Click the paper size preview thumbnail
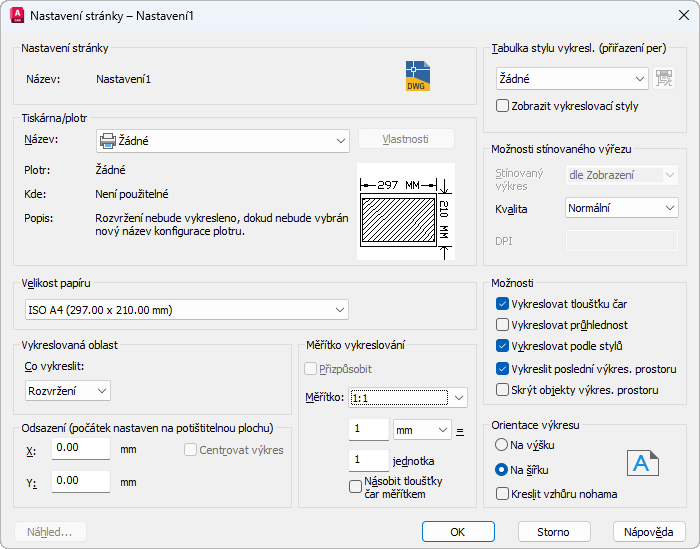The height and width of the screenshot is (549, 700). coord(405,212)
